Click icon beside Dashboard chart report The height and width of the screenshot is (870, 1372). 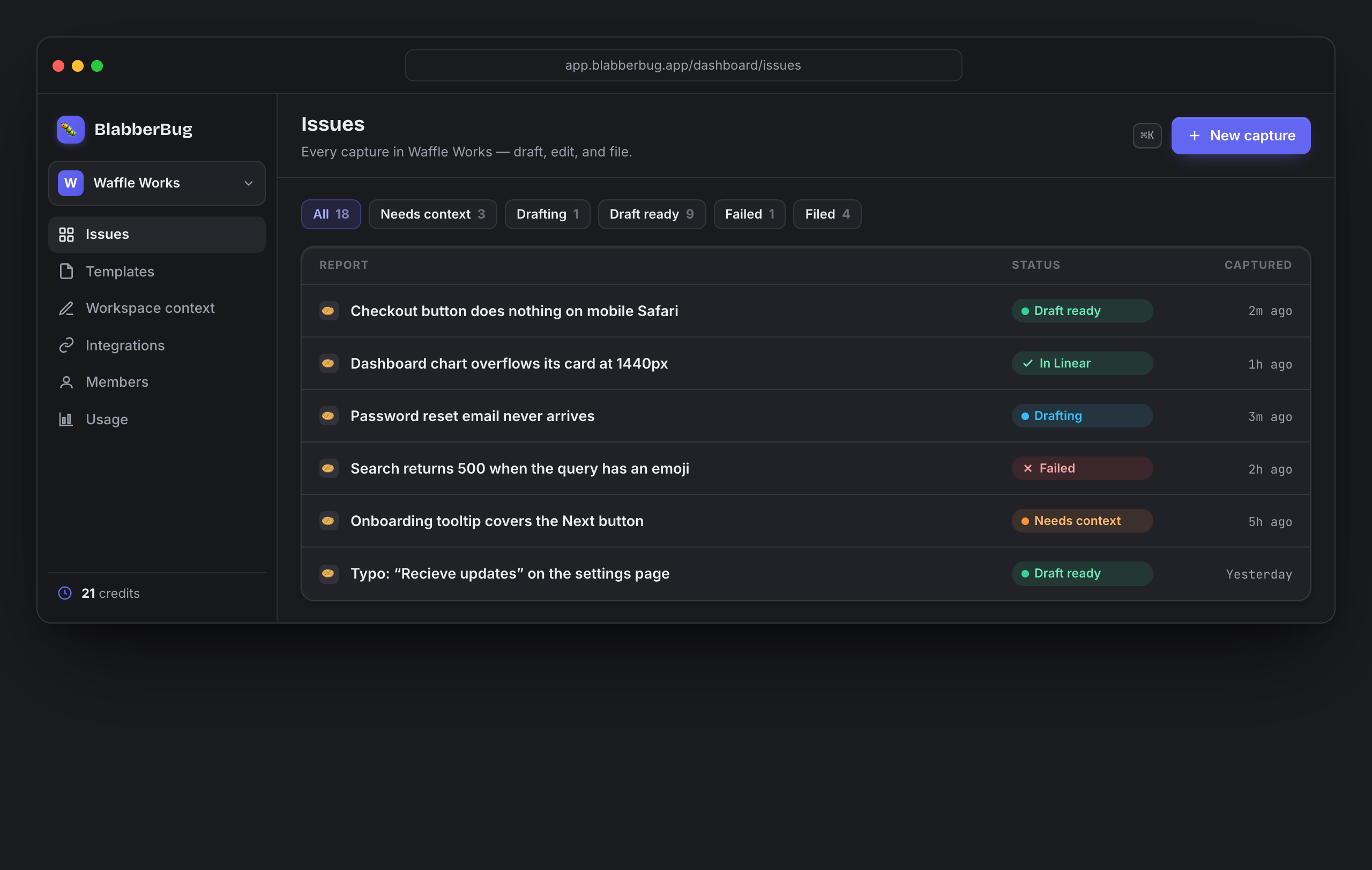click(328, 363)
